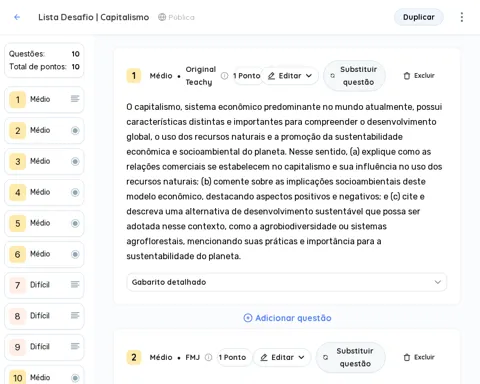Select question 10 Médio in sidebar

point(44,377)
